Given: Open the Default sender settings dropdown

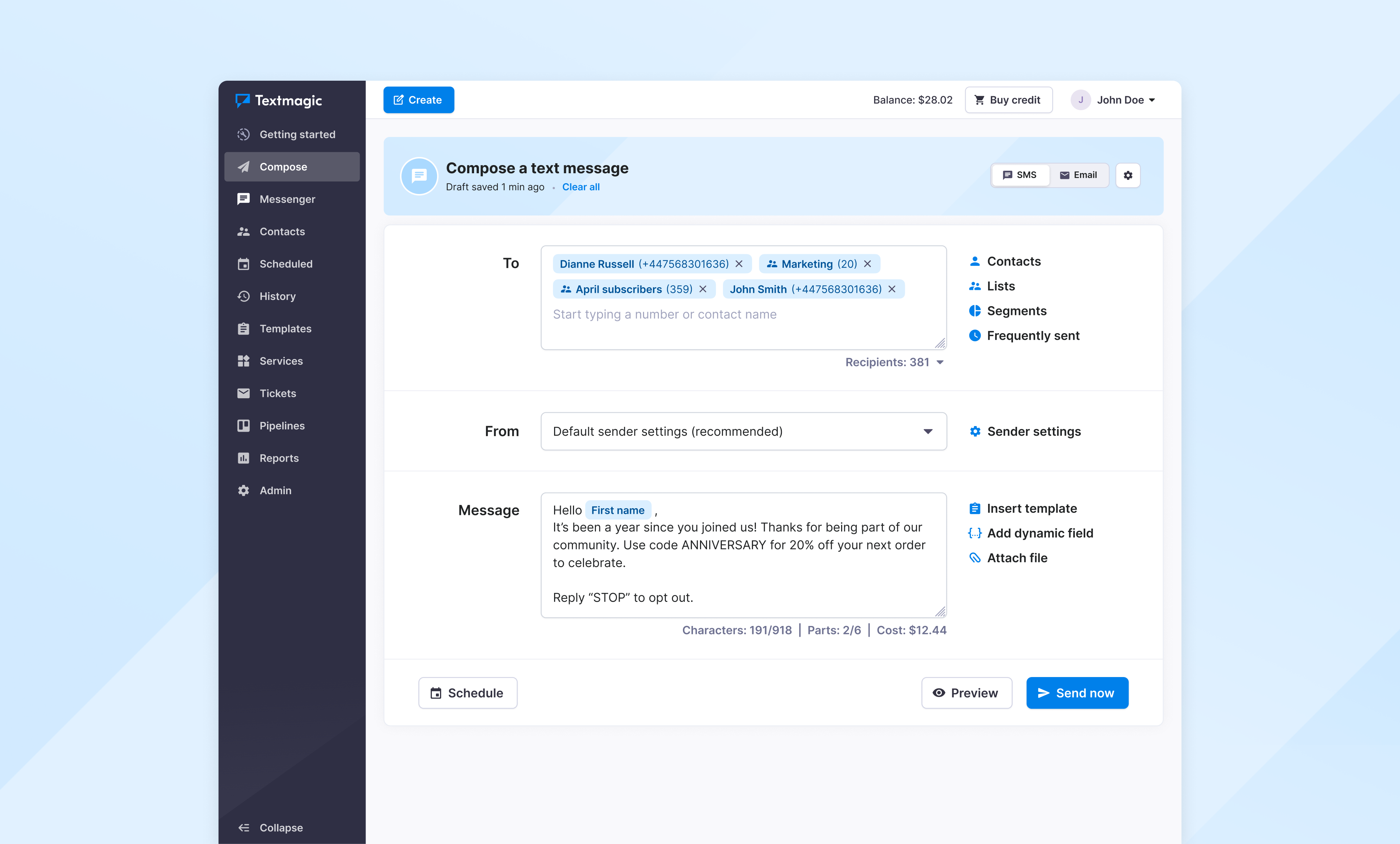Looking at the screenshot, I should (x=743, y=431).
